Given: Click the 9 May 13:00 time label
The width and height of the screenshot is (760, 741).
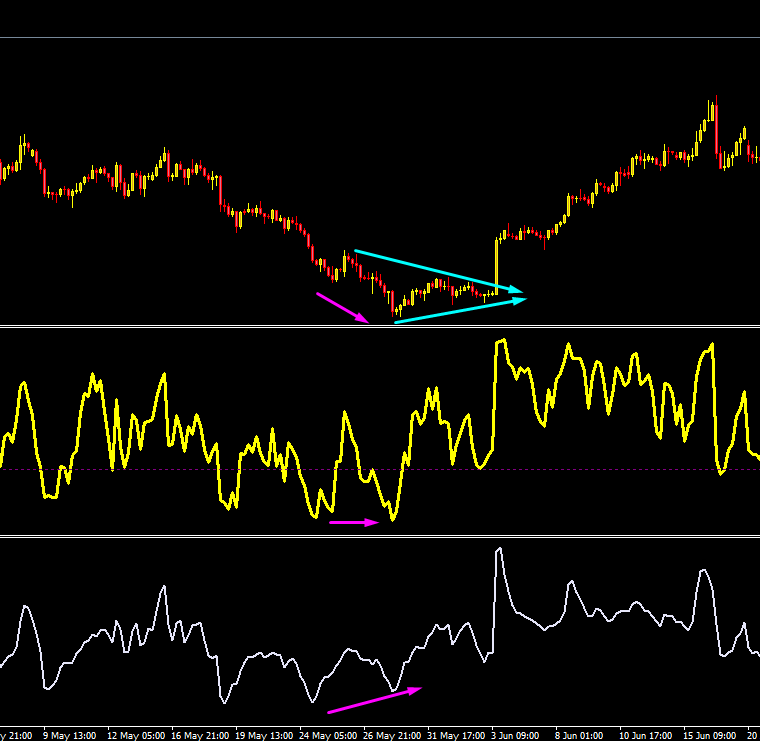Looking at the screenshot, I should (x=69, y=736).
